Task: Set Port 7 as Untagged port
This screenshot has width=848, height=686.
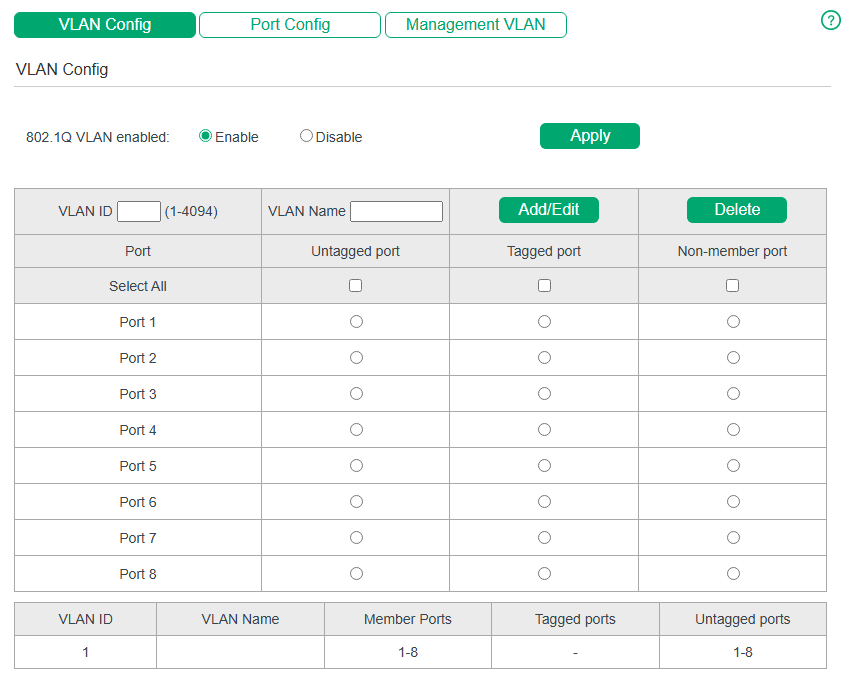Action: (356, 538)
